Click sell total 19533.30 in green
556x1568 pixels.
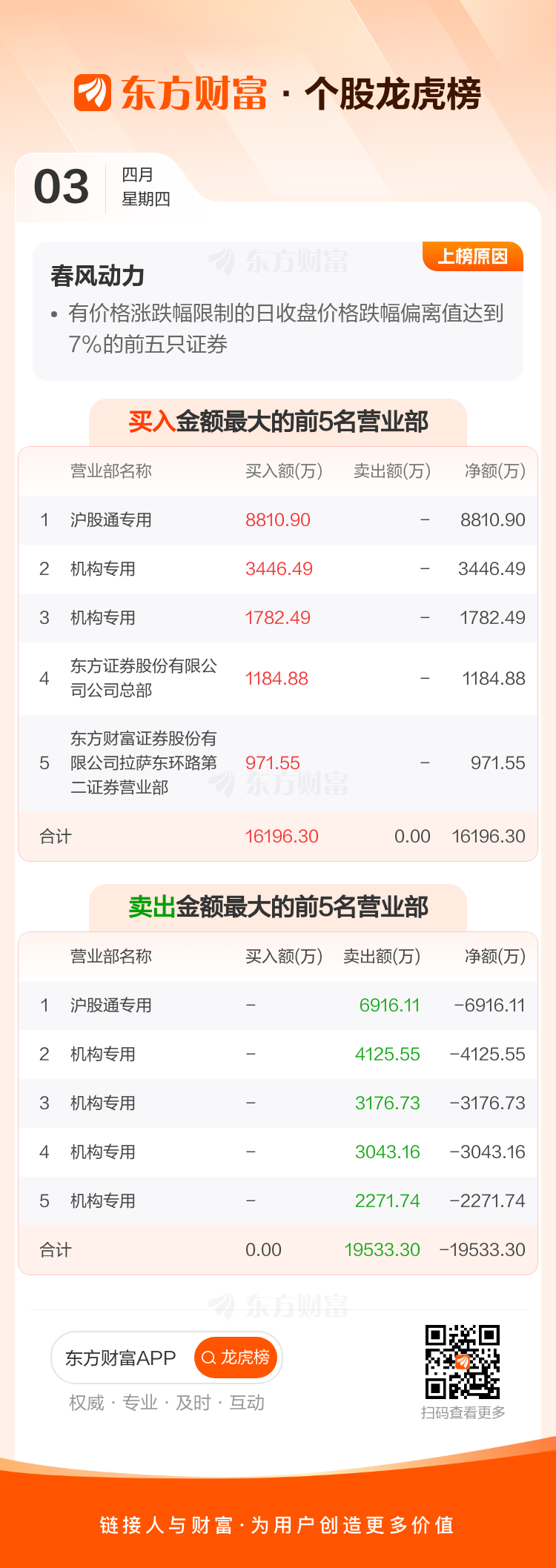tap(382, 1250)
